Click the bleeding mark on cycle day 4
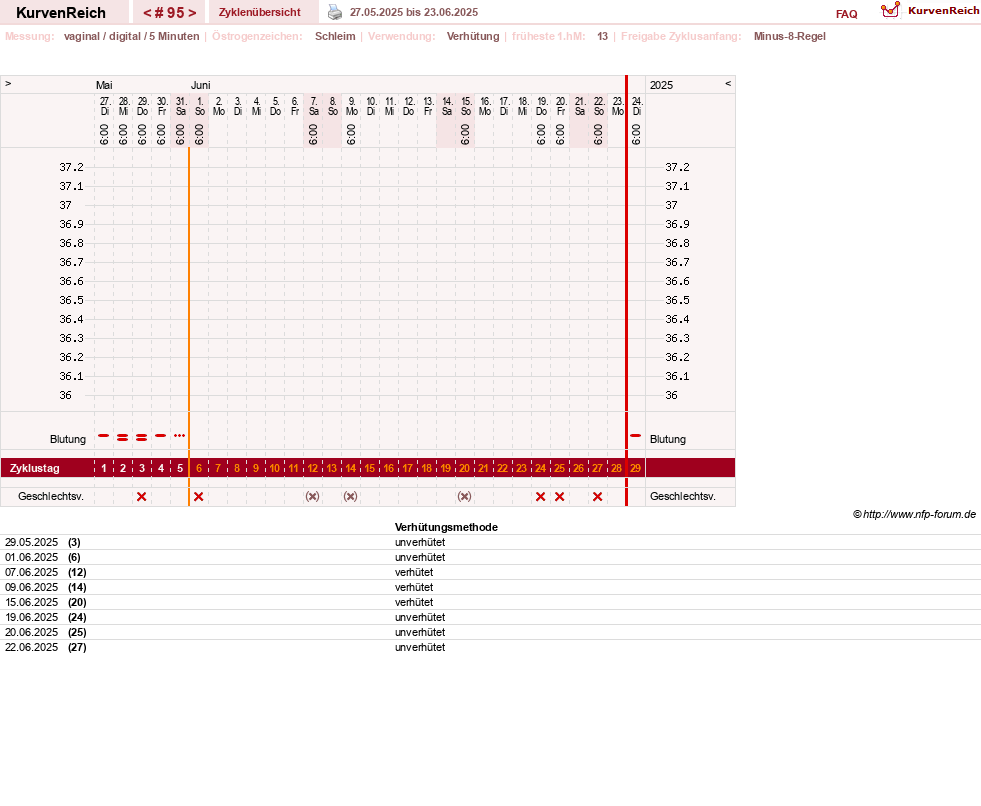Screen dimensions: 981x806 point(161,436)
